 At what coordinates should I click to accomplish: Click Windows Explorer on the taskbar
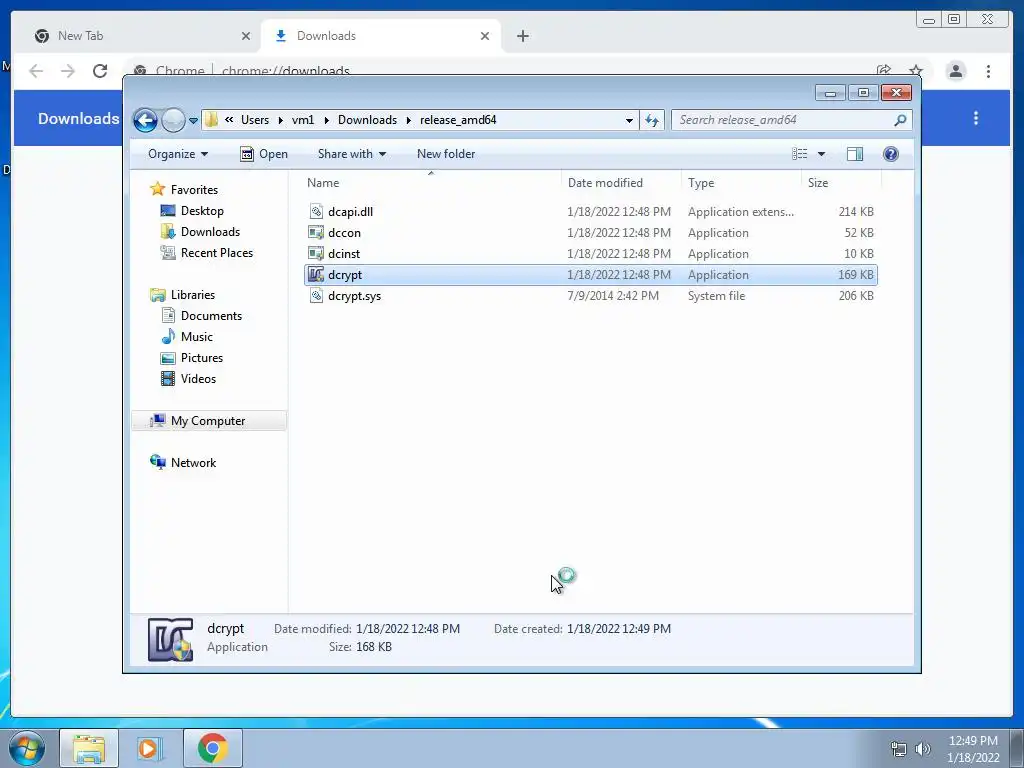click(89, 748)
